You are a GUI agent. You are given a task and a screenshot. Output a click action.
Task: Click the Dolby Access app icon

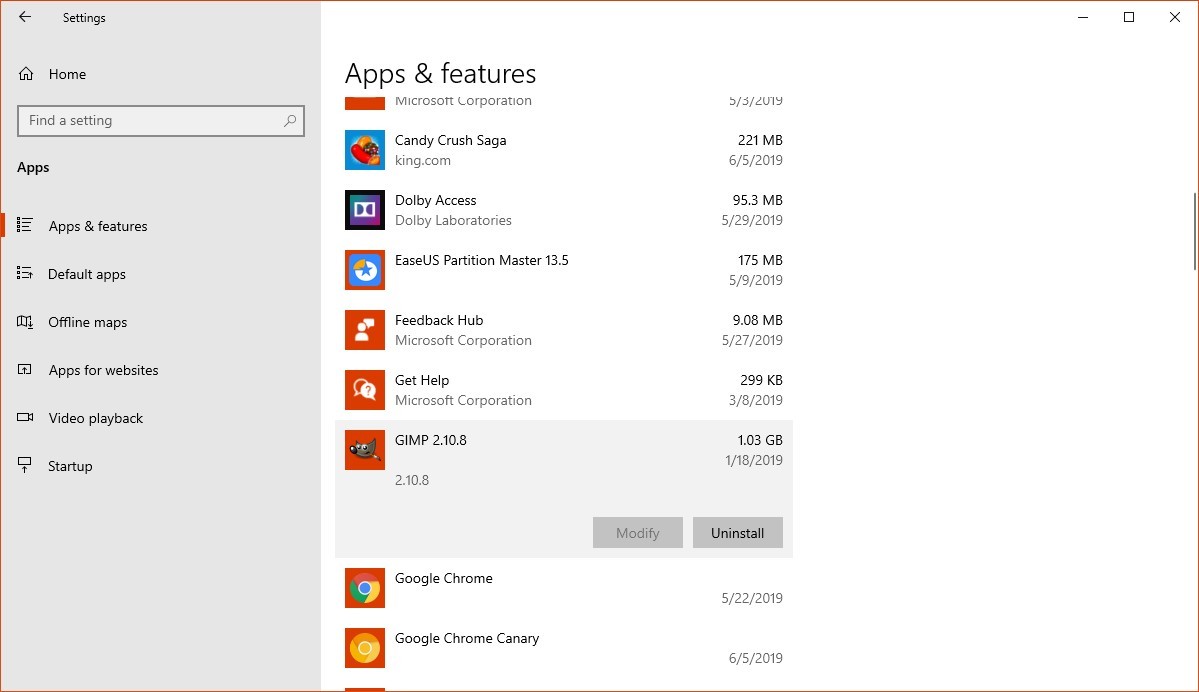tap(365, 210)
